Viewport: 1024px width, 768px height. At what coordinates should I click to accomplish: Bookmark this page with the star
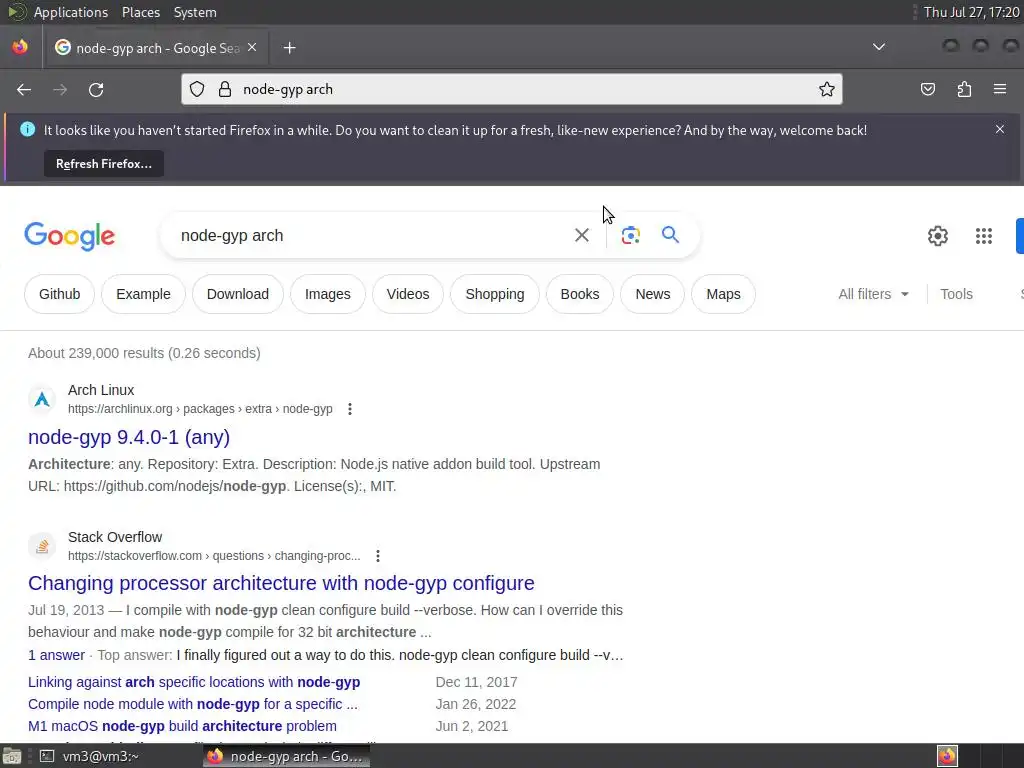click(827, 89)
